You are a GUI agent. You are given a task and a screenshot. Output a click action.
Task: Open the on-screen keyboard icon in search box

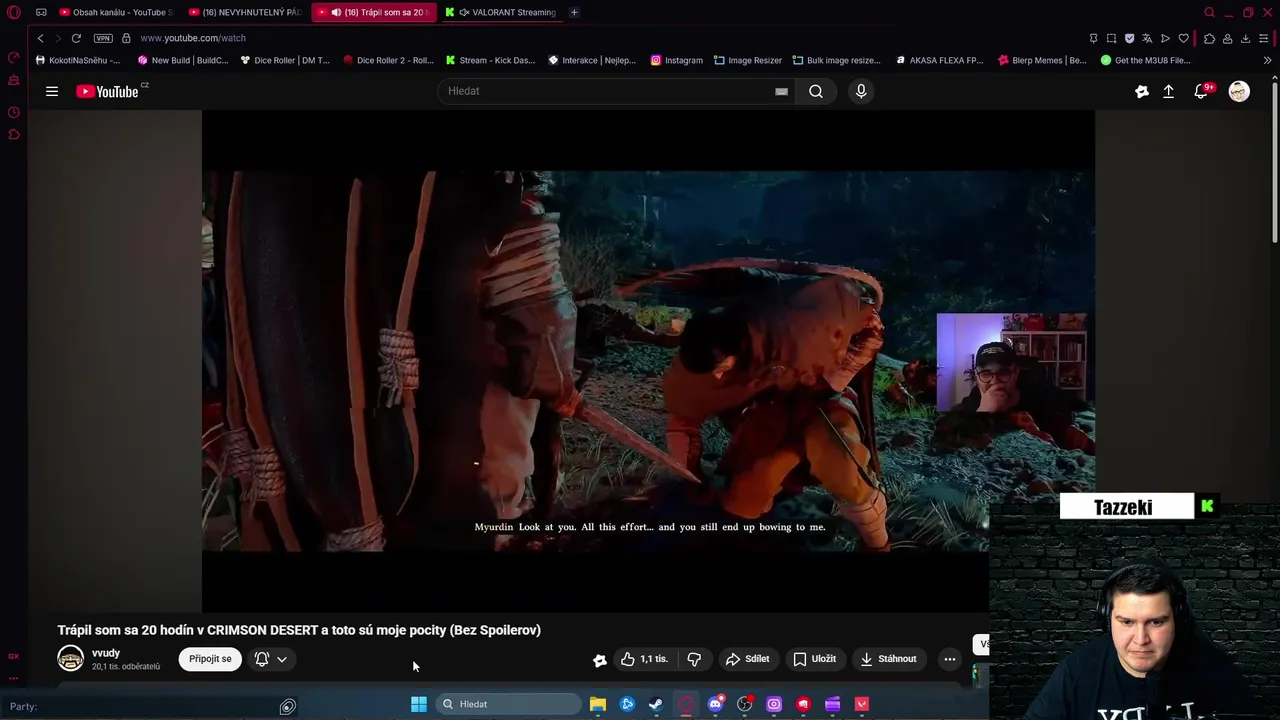(782, 91)
